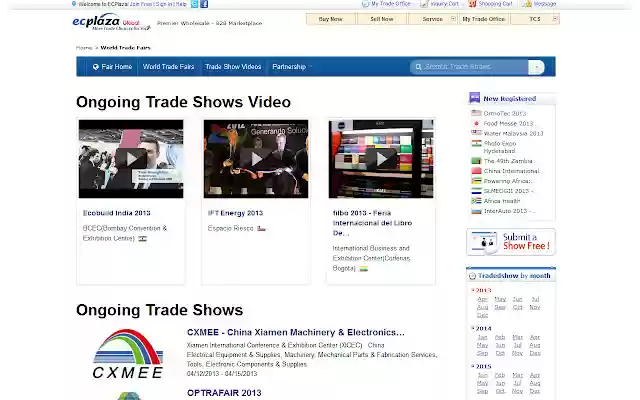Open the Ecobuild India 2013 title link
Screen dimensions: 640x400
[117, 213]
